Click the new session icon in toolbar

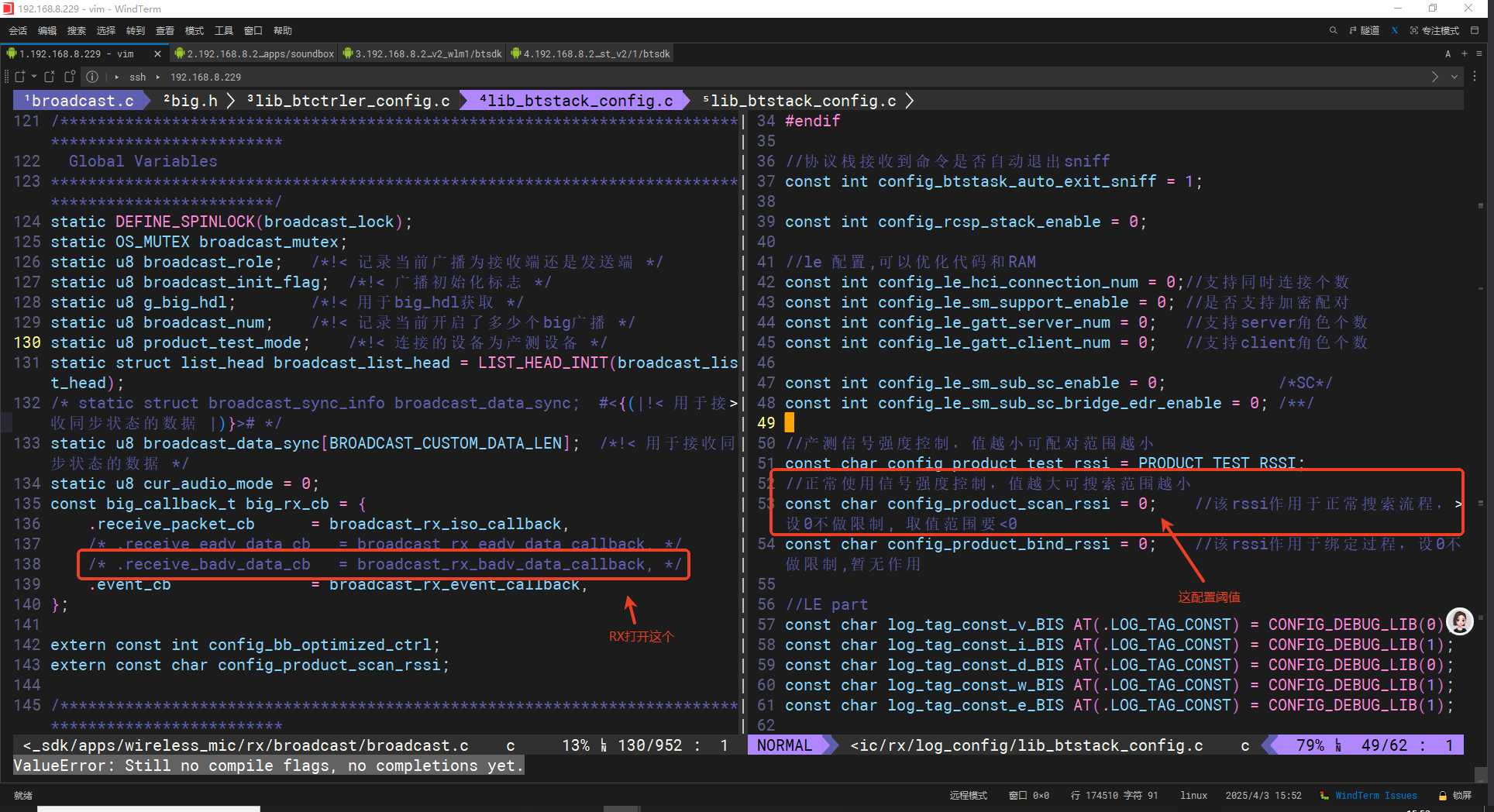(20, 77)
